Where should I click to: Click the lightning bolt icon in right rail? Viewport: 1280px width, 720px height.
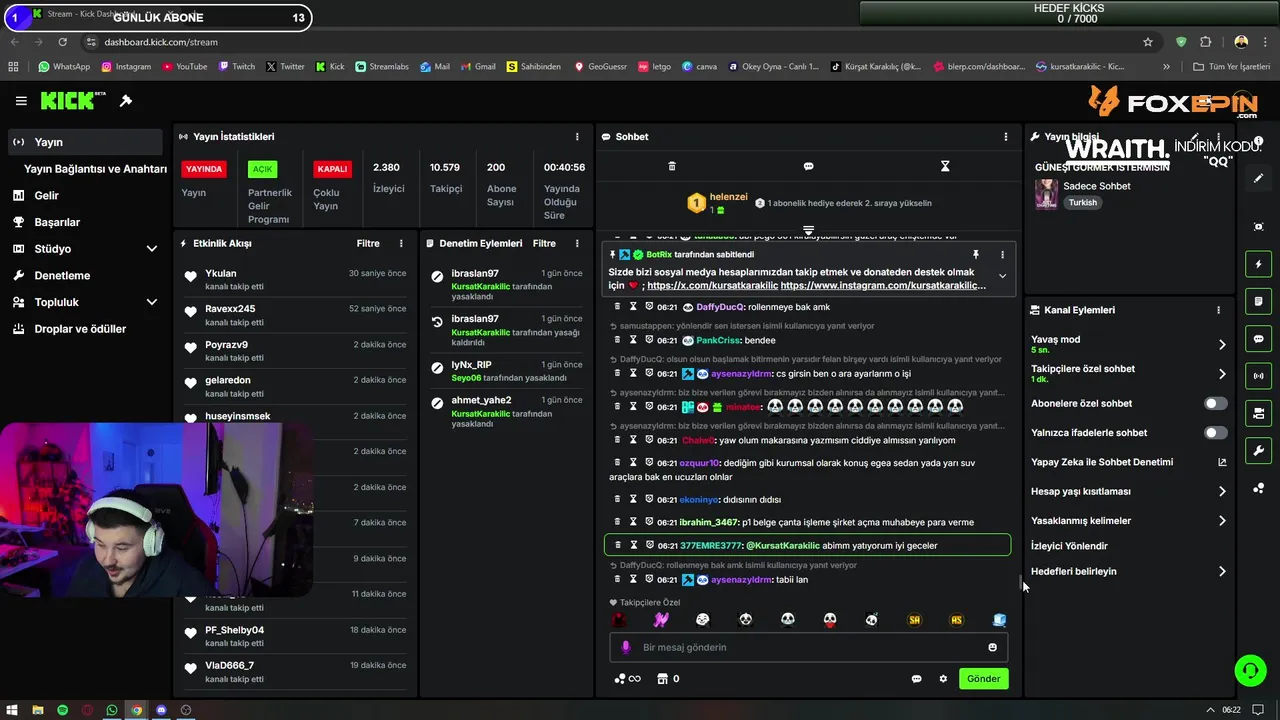pos(1259,264)
